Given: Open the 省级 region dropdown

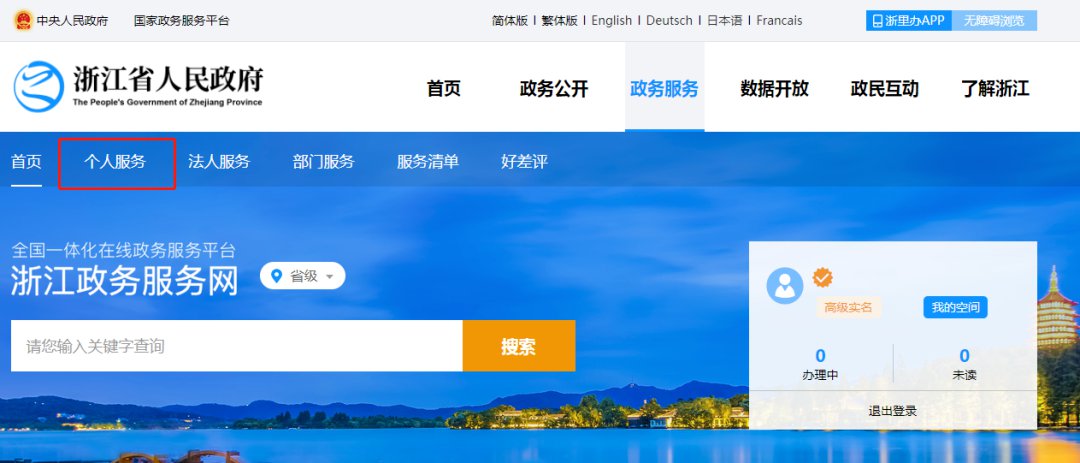Looking at the screenshot, I should point(302,276).
